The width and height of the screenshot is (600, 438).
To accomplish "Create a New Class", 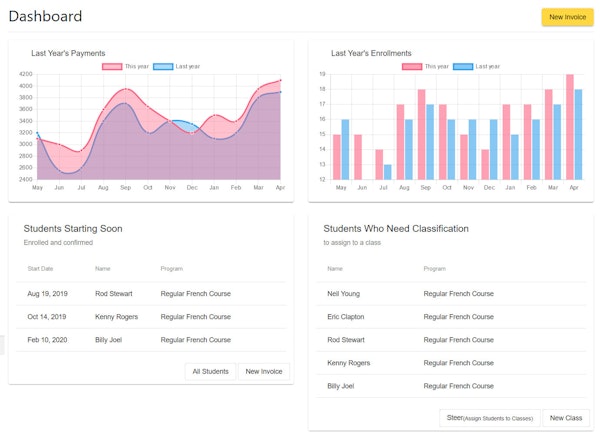I will pos(566,418).
